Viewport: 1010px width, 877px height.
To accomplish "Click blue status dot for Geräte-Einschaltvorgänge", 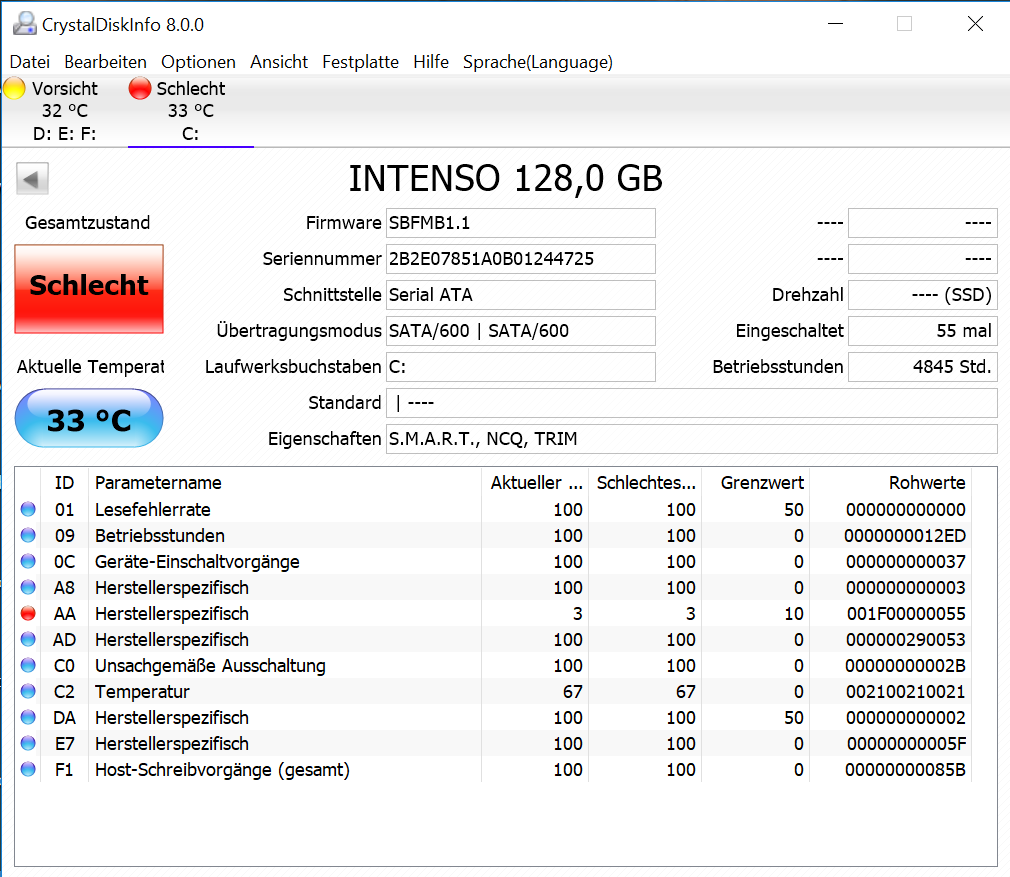I will pos(28,561).
